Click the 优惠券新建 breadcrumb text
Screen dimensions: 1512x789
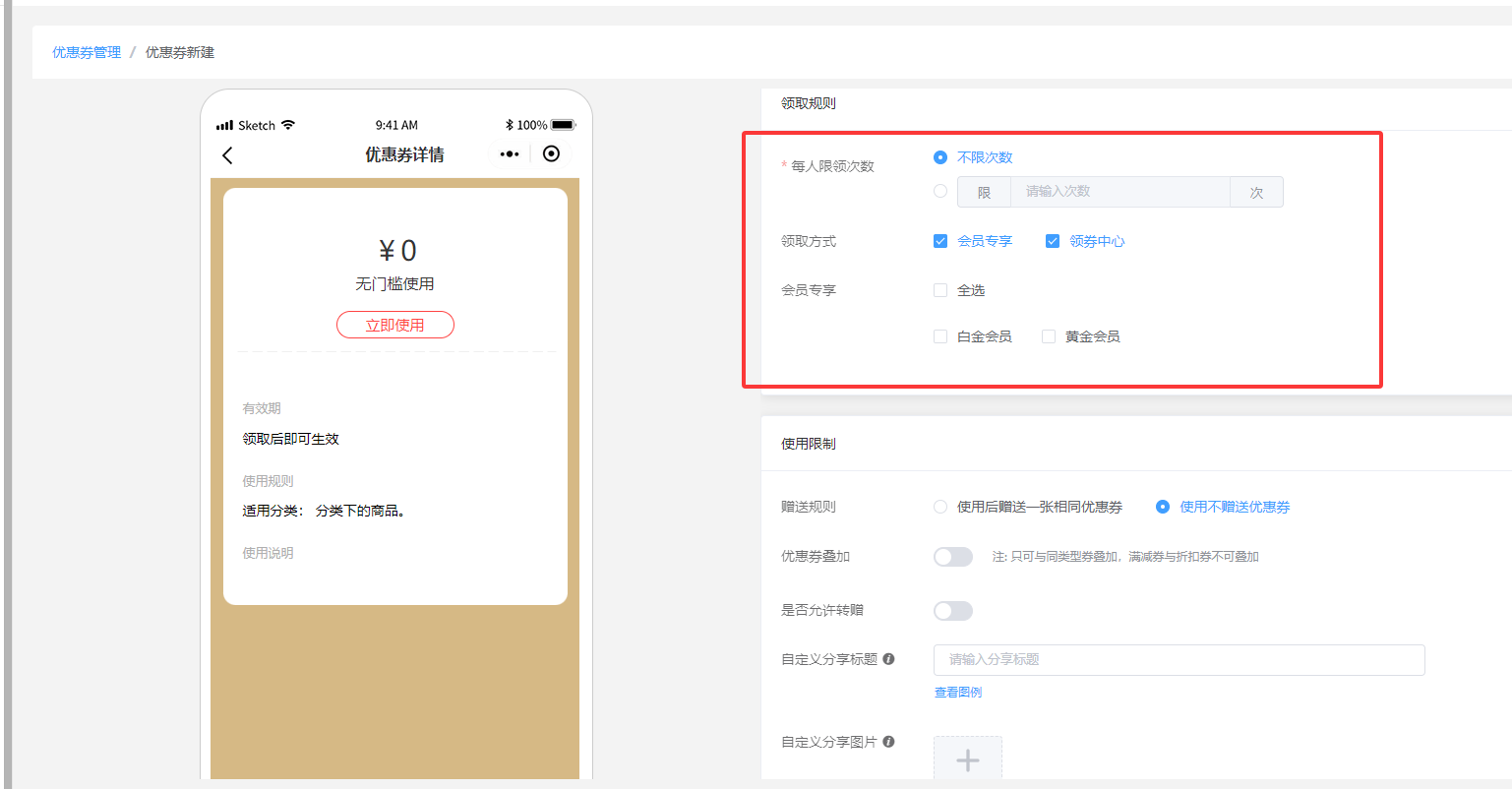click(x=180, y=52)
